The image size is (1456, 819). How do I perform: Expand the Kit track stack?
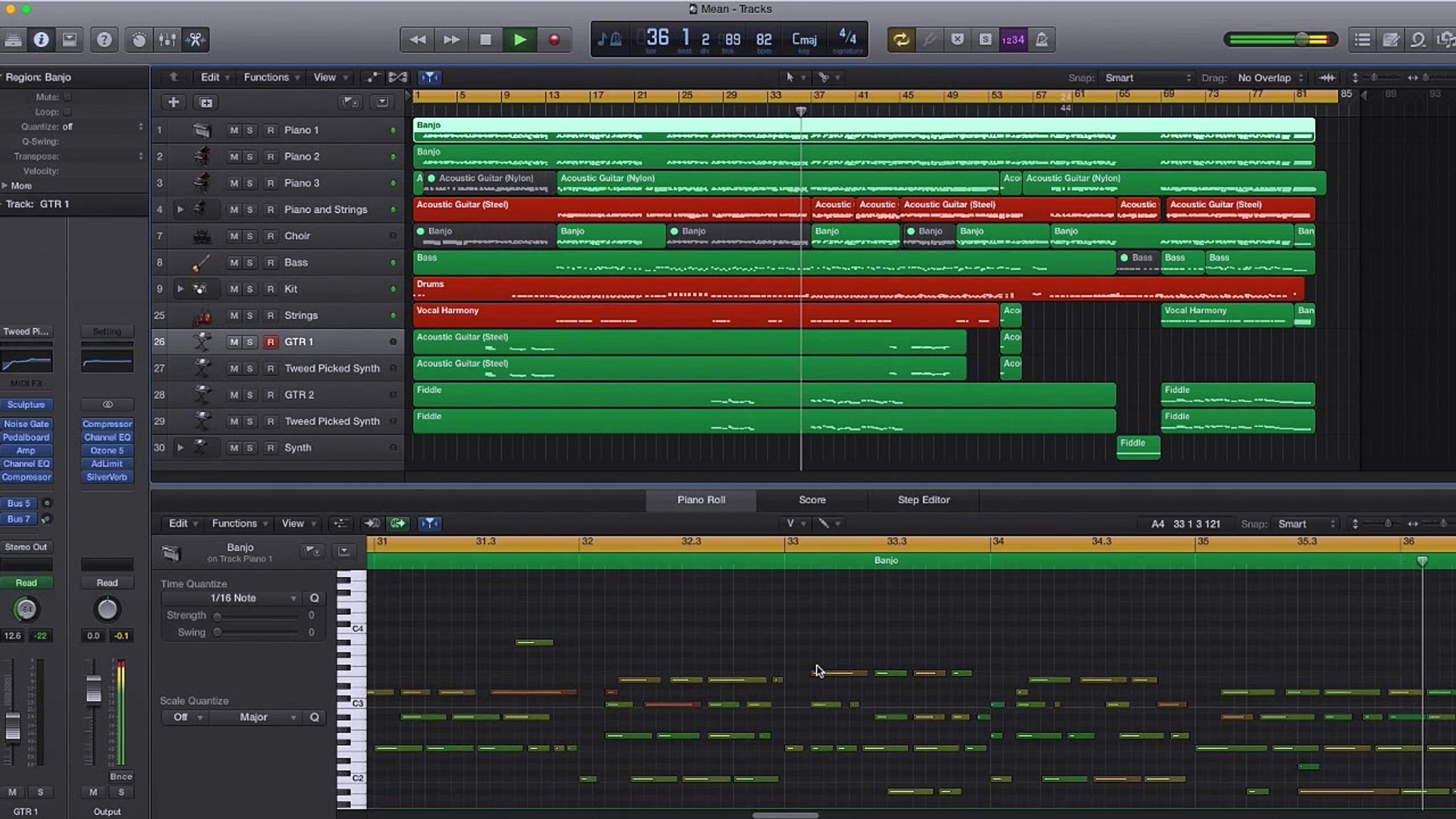(180, 289)
